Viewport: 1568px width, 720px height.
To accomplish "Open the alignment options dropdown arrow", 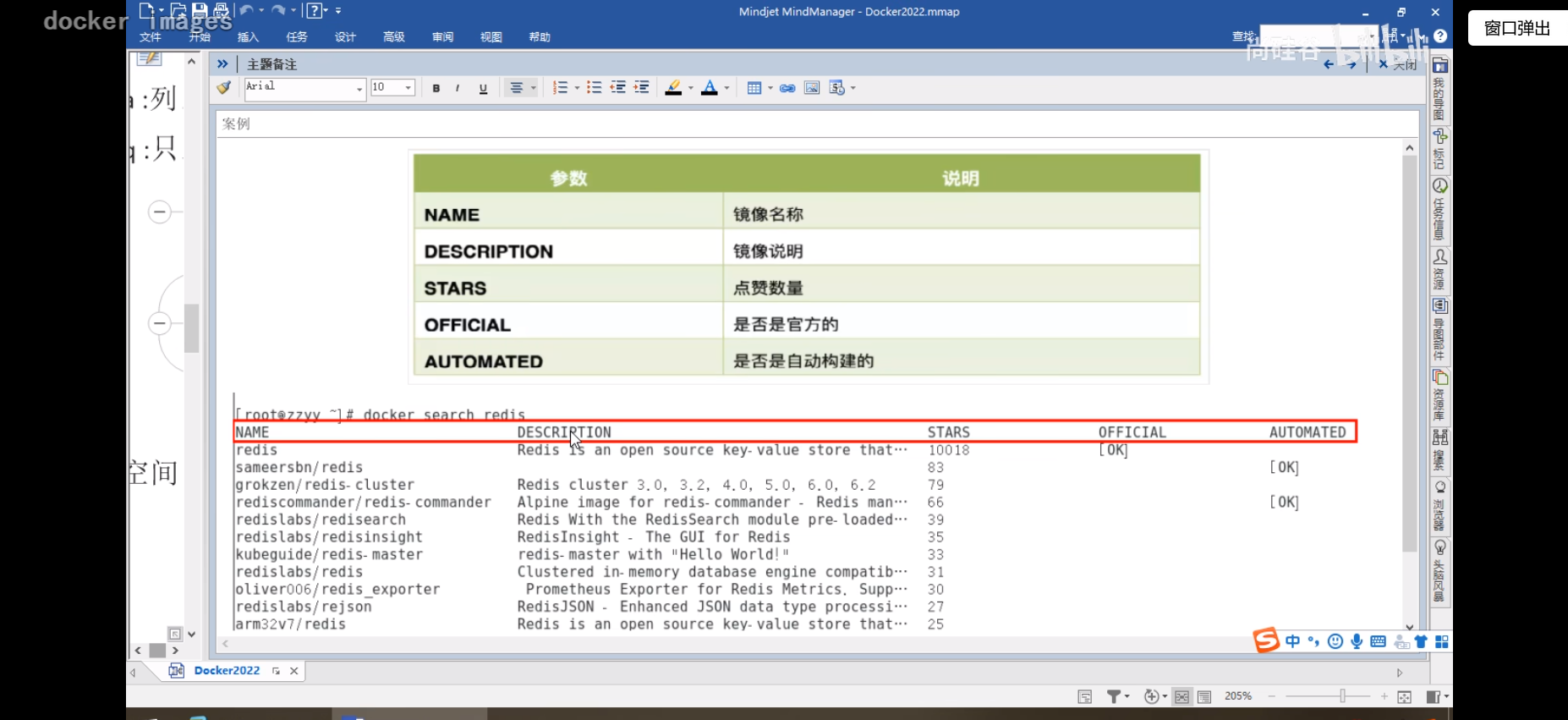I will point(533,88).
